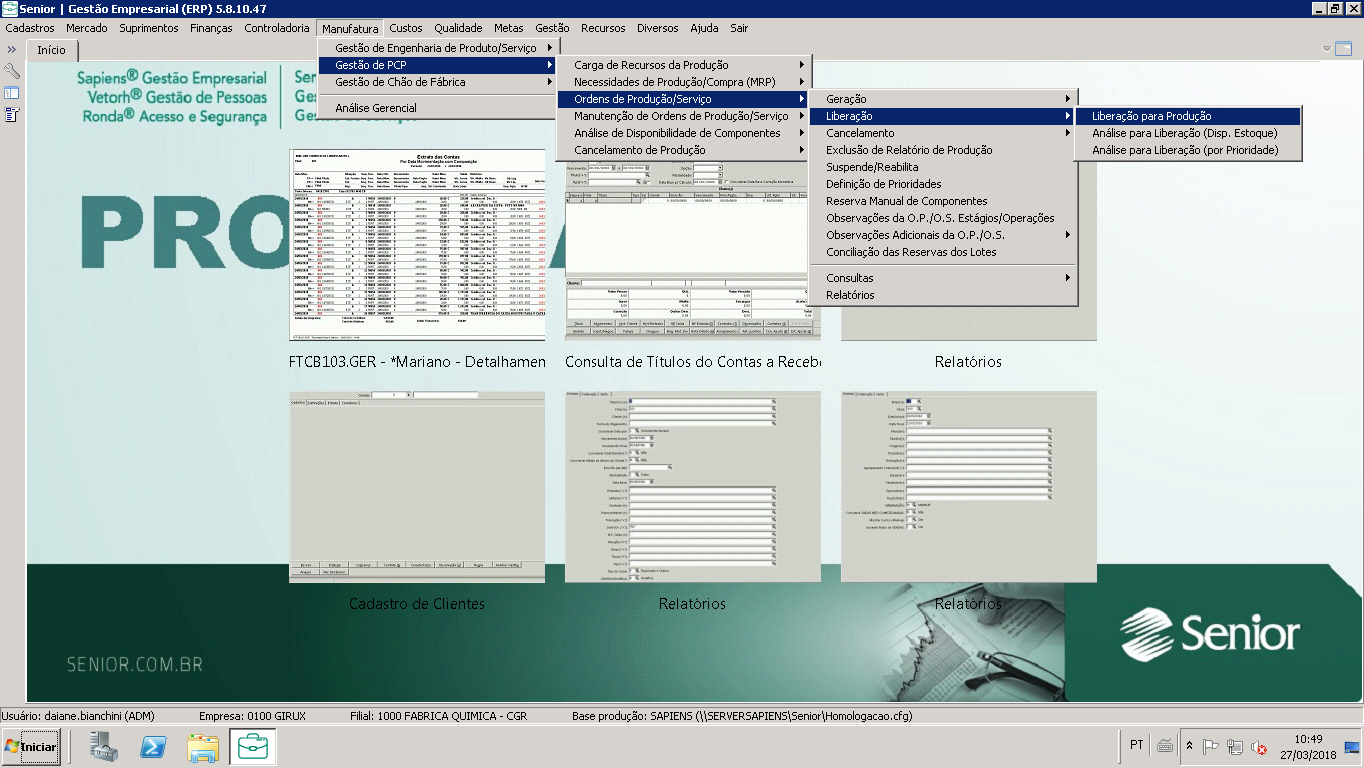Screen dimensions: 1364x768
Task: Choose Exclusão de Relatório de Produção
Action: click(x=943, y=150)
